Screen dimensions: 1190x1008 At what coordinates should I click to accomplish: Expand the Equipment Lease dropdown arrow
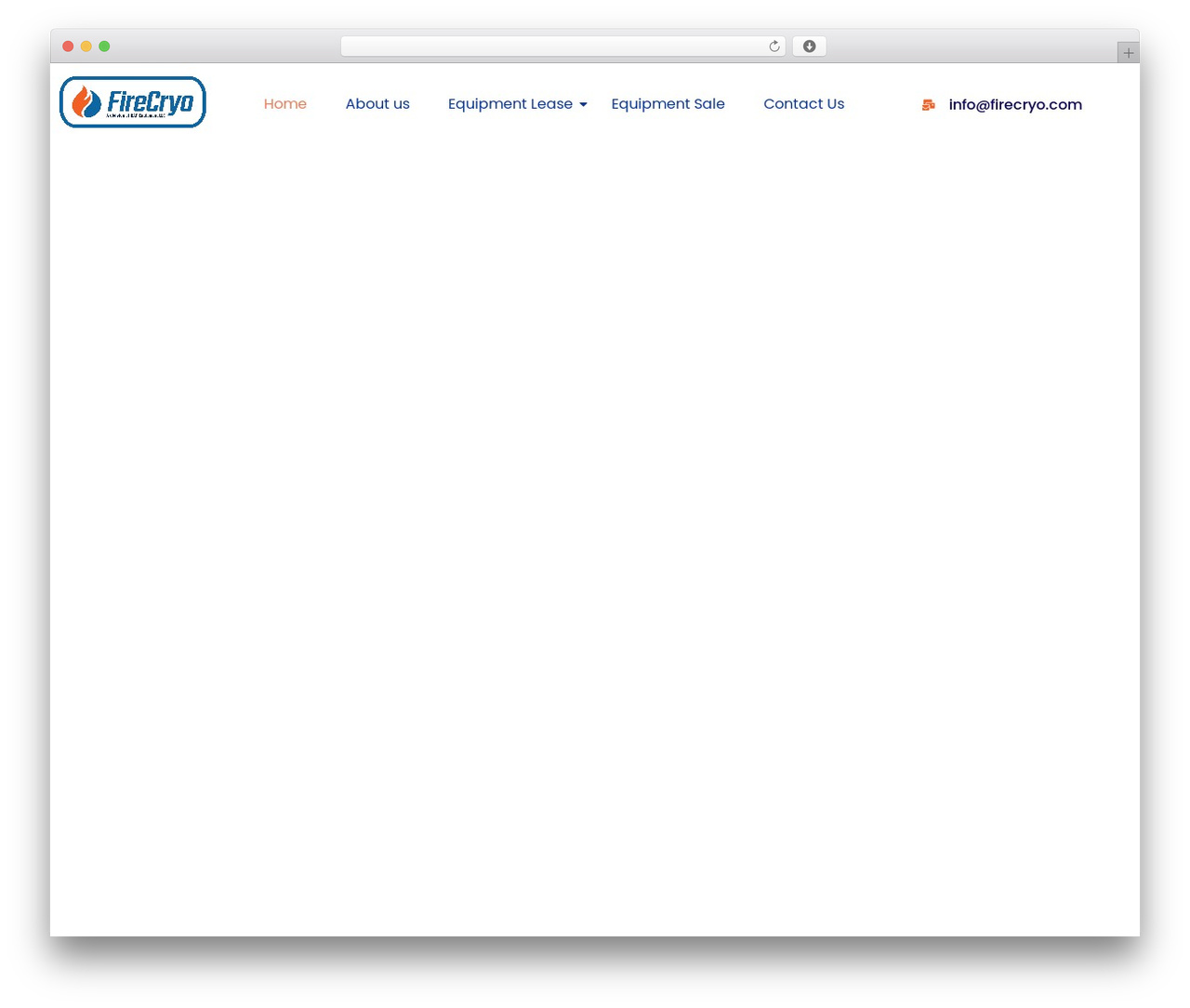[583, 105]
